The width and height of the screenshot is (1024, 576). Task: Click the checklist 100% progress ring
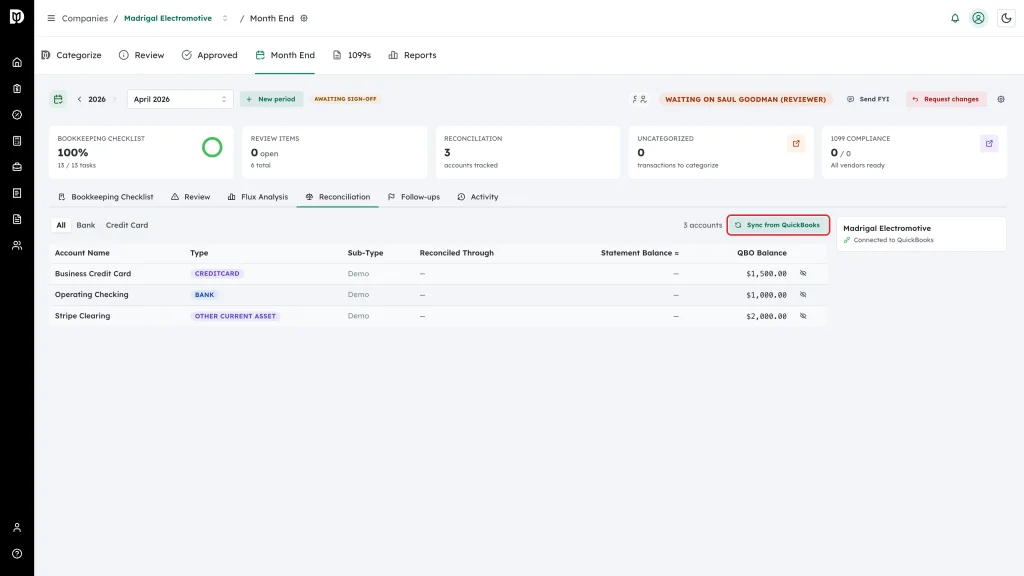(212, 148)
